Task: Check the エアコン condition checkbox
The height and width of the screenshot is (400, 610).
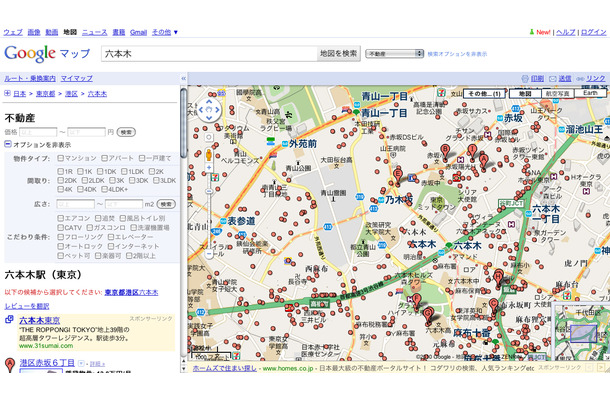Action: pos(60,218)
